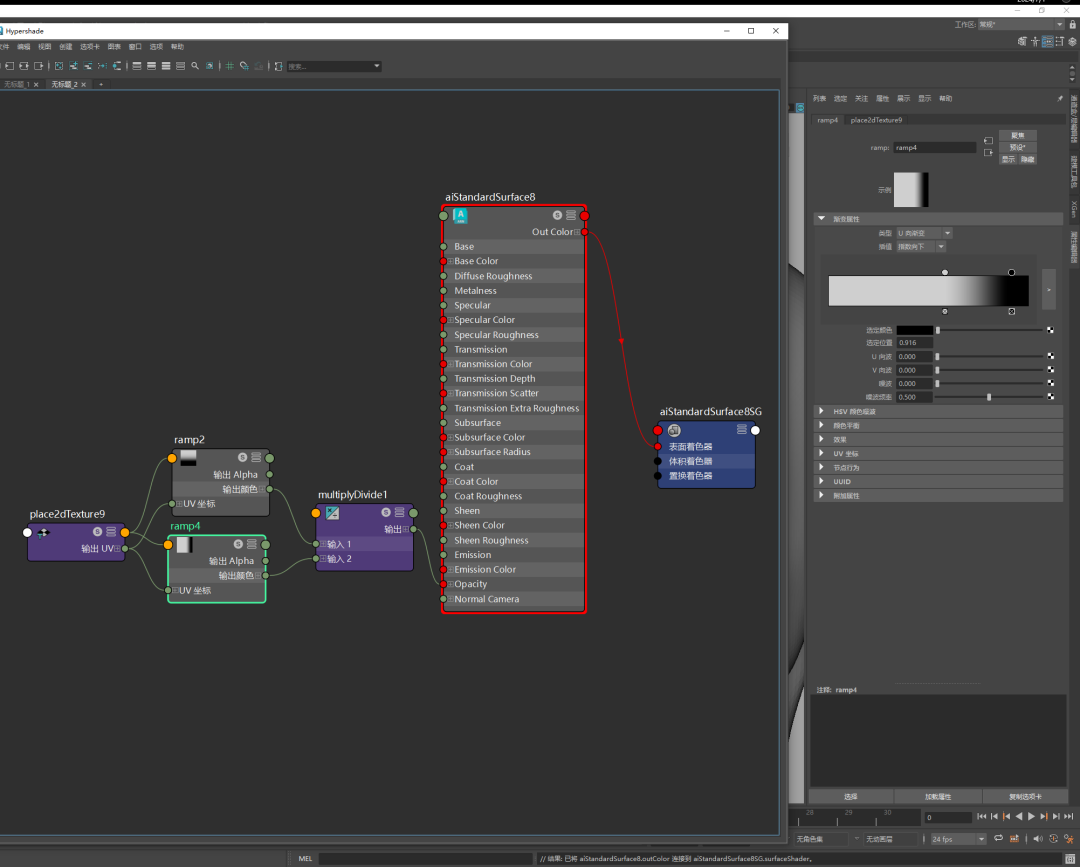1080x867 pixels.
Task: Click the ramp name input field
Action: 935,147
